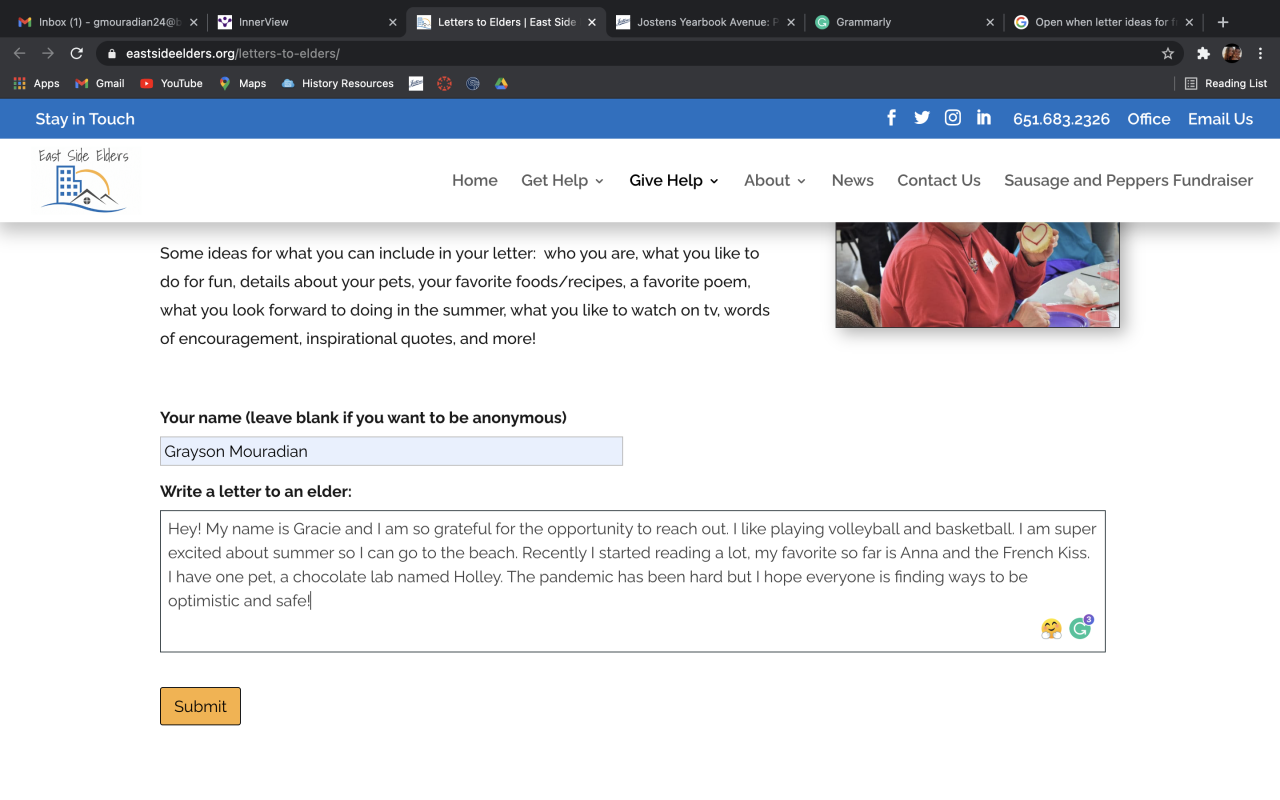
Task: Expand the Get Help dropdown menu
Action: pyautogui.click(x=563, y=180)
